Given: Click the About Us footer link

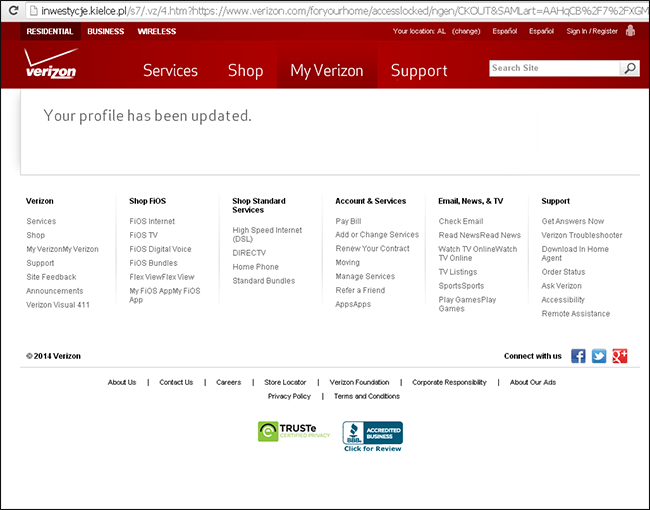Looking at the screenshot, I should point(122,382).
